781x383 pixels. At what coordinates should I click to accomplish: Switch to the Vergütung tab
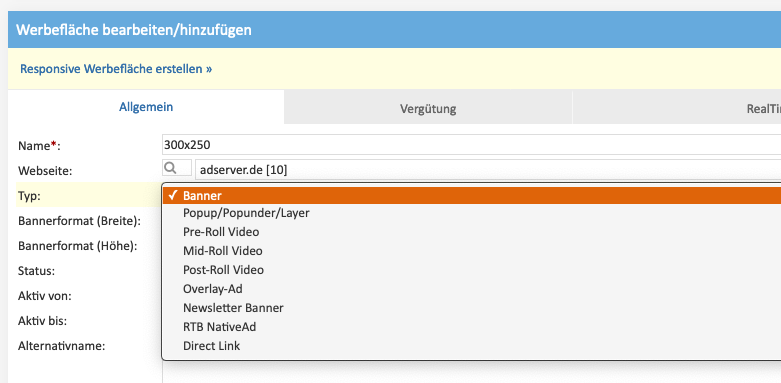tap(428, 108)
